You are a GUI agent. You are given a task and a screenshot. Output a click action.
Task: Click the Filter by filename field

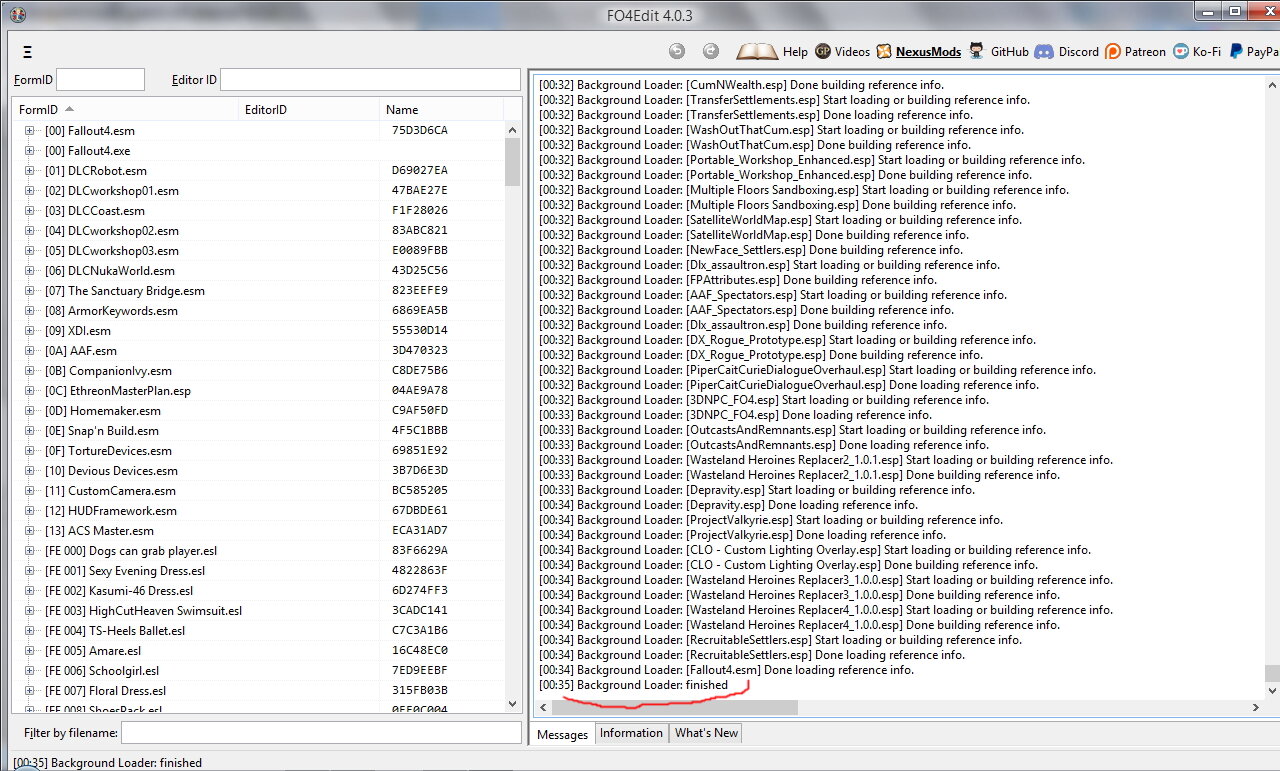click(x=320, y=733)
